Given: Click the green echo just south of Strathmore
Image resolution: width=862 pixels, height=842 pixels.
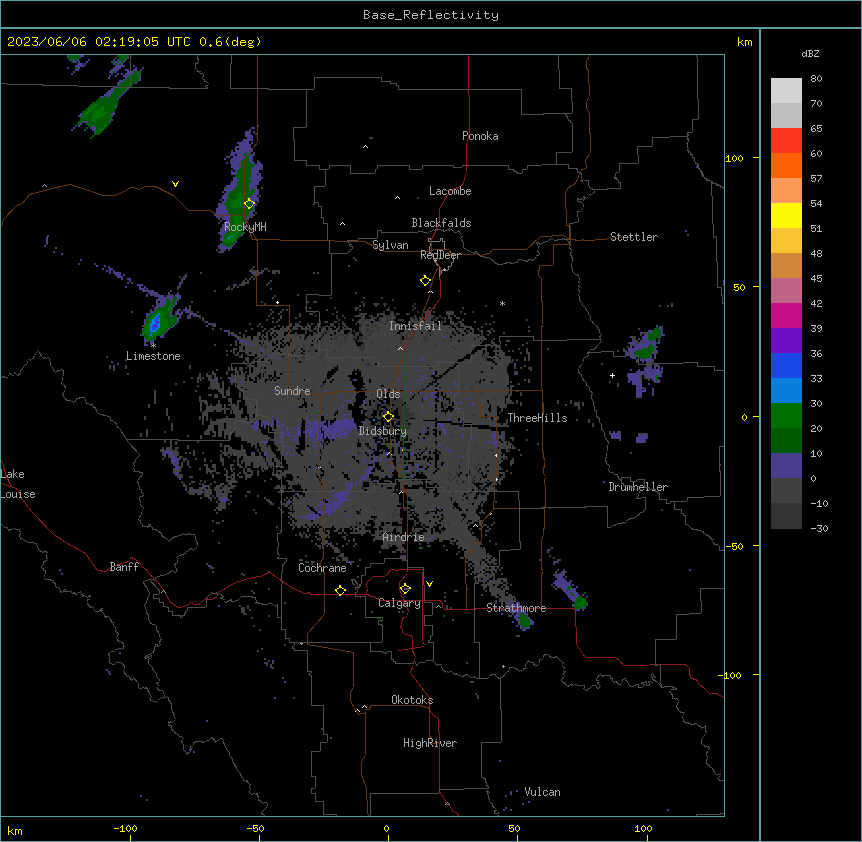Looking at the screenshot, I should tap(524, 621).
